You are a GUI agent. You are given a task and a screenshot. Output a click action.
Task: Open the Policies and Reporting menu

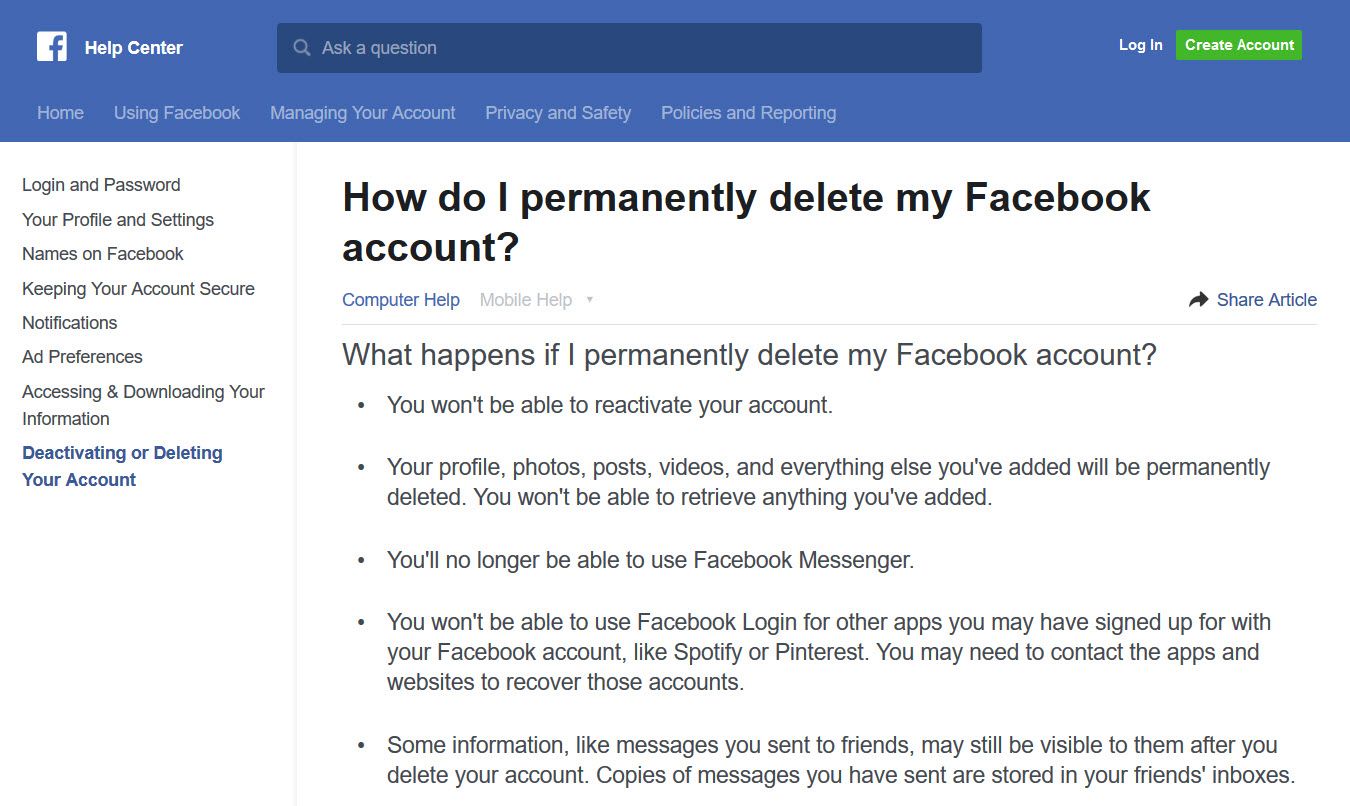[x=747, y=112]
